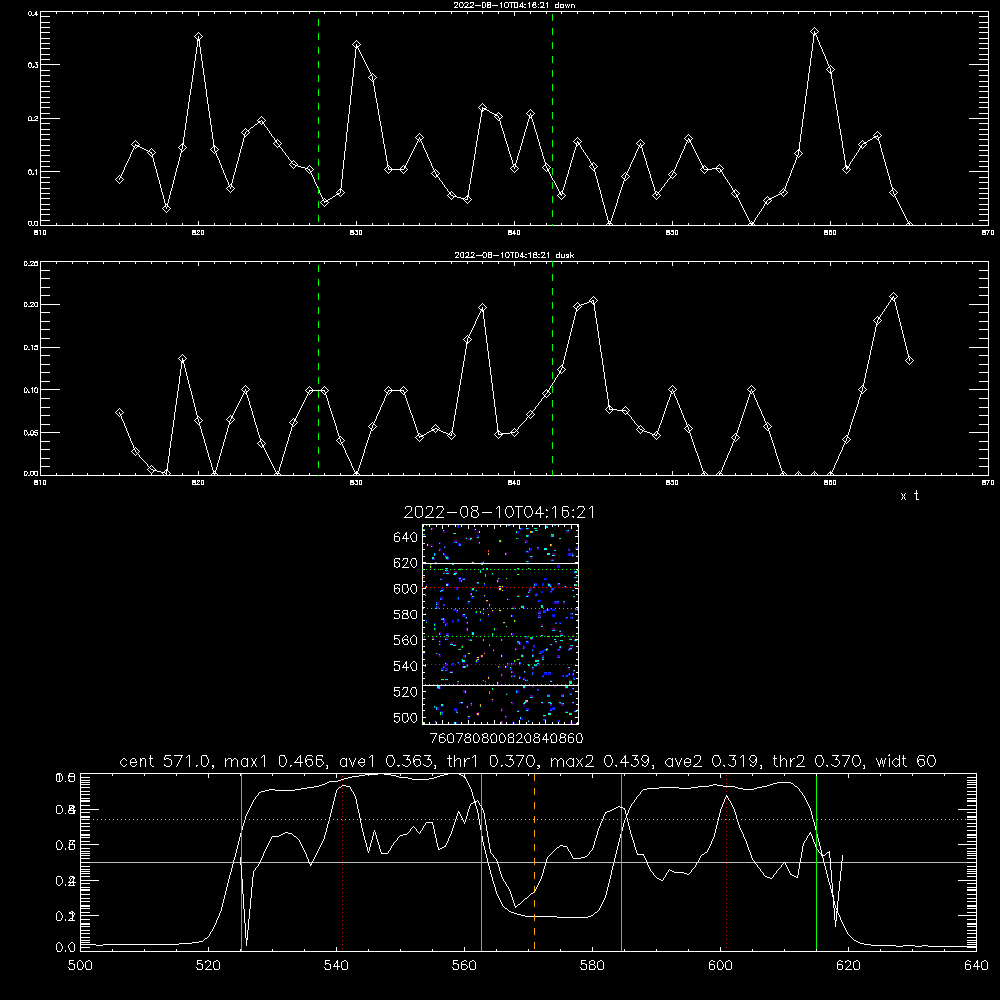Click the '540' x-axis label of bottom plot
1000x1000 pixels.
(336, 966)
